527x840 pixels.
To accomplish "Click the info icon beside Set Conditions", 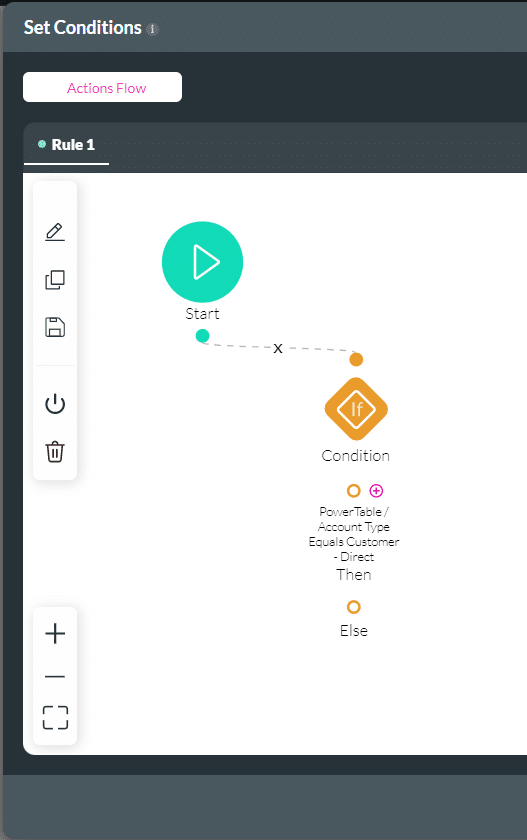I will pos(153,29).
